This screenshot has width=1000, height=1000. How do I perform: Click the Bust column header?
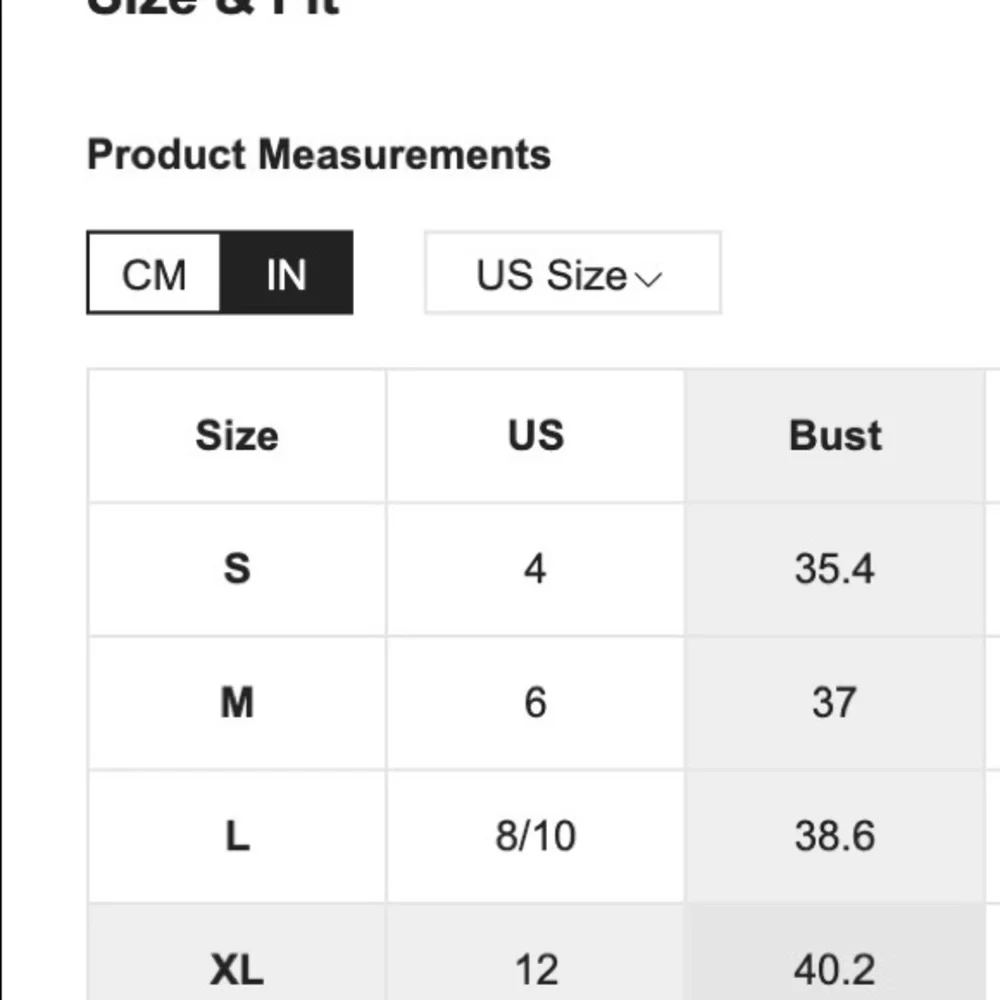point(835,436)
